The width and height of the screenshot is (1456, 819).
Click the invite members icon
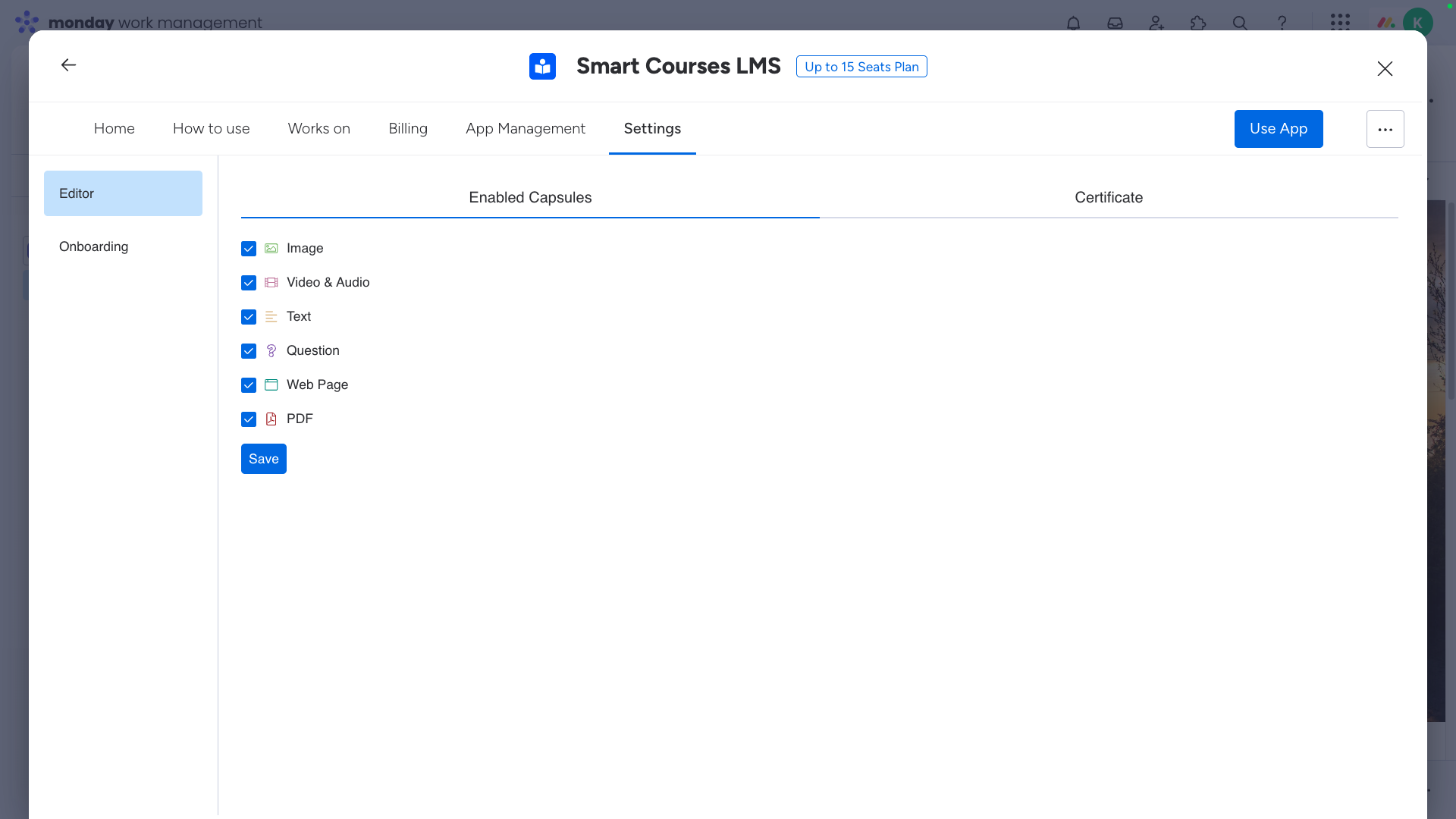pos(1156,23)
